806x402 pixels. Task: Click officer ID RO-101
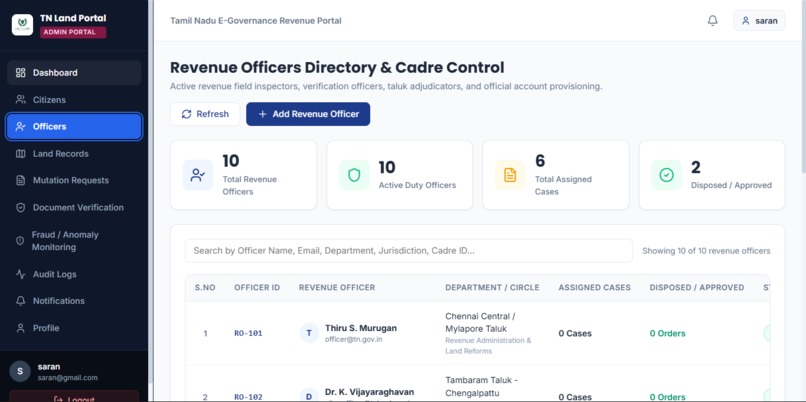point(248,333)
